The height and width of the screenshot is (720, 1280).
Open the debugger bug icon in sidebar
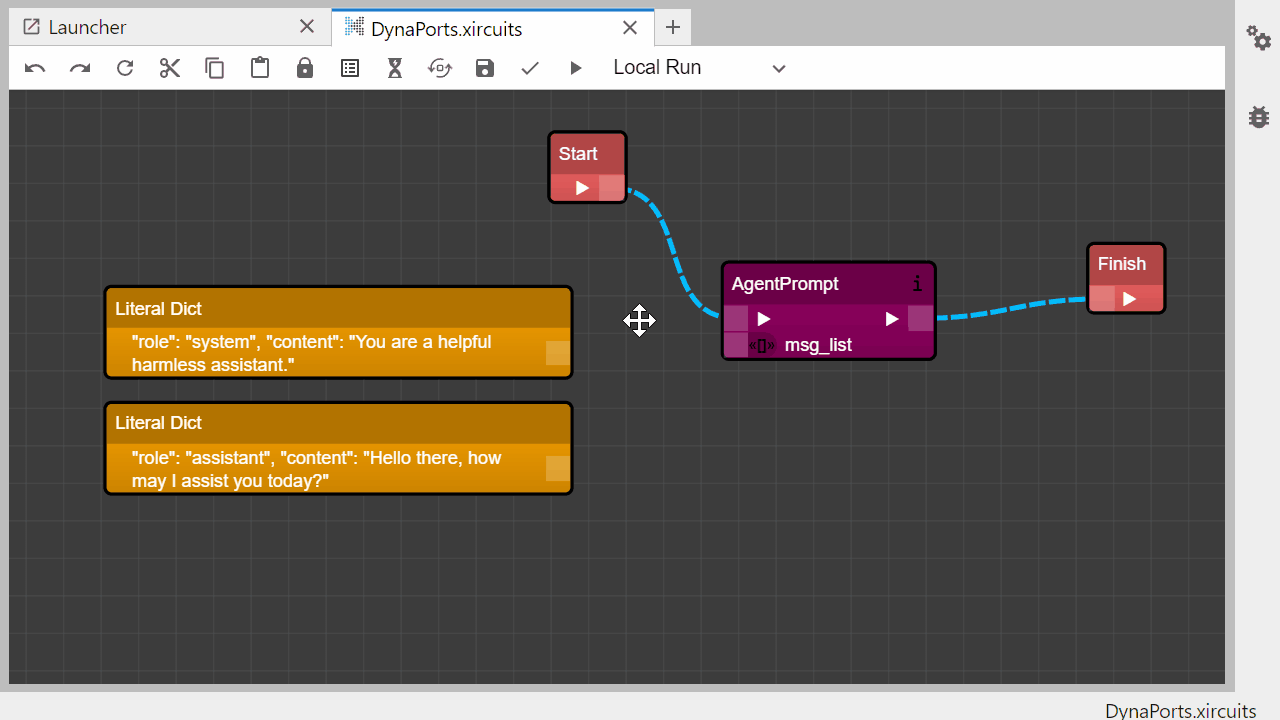coord(1258,117)
